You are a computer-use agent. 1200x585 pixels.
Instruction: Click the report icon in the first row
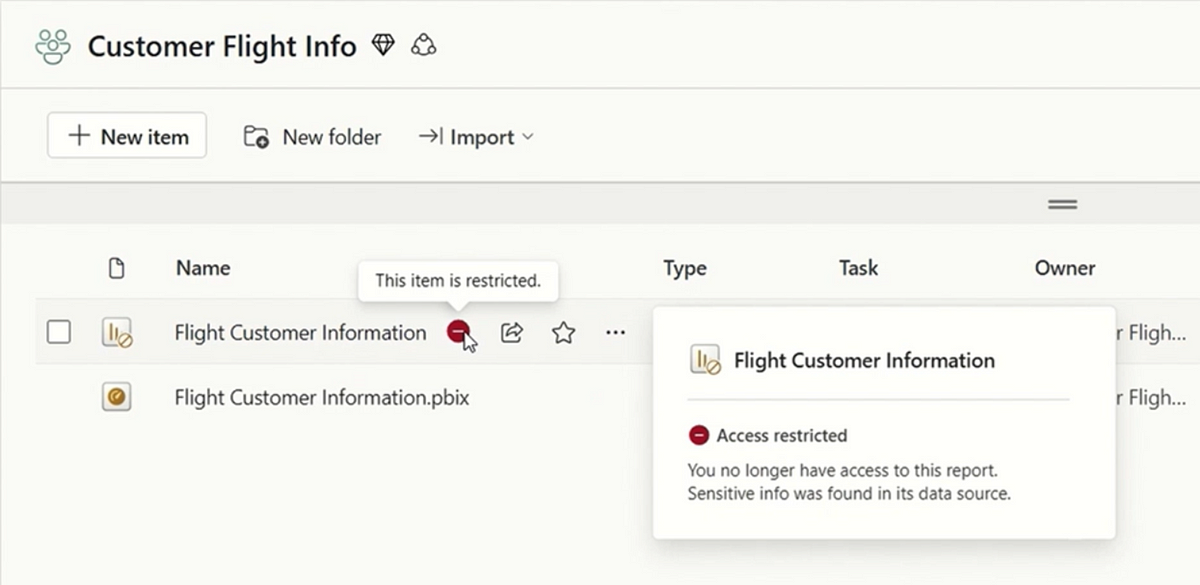point(117,333)
